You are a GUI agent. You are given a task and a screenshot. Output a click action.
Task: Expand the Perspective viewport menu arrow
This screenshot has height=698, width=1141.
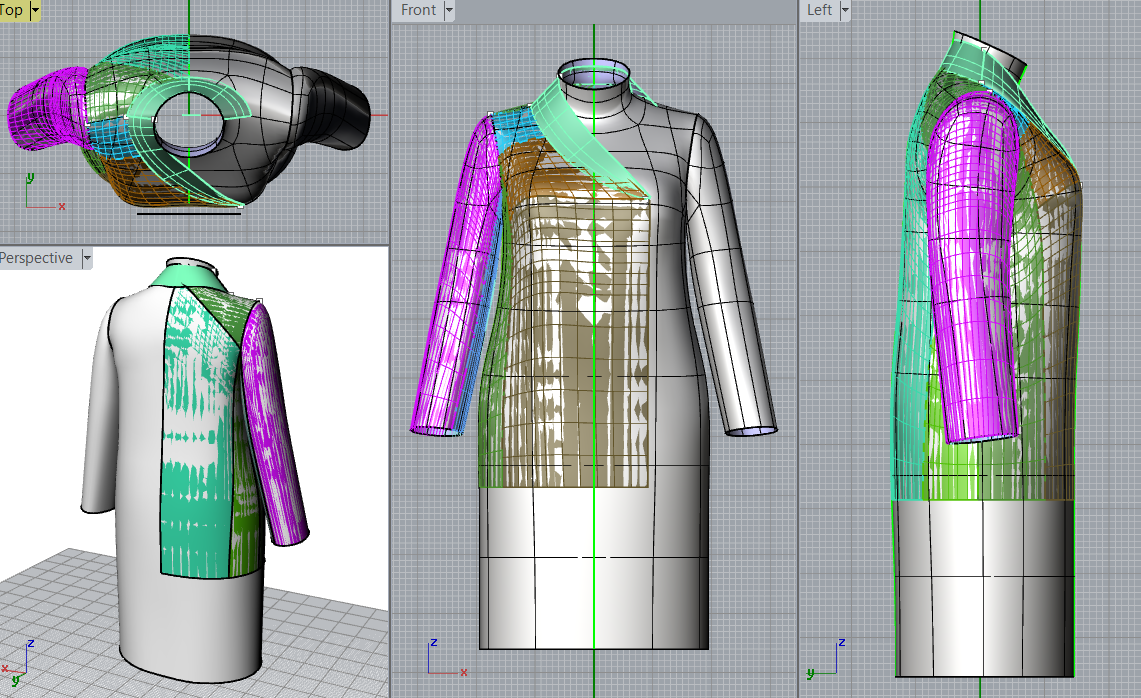[x=87, y=258]
